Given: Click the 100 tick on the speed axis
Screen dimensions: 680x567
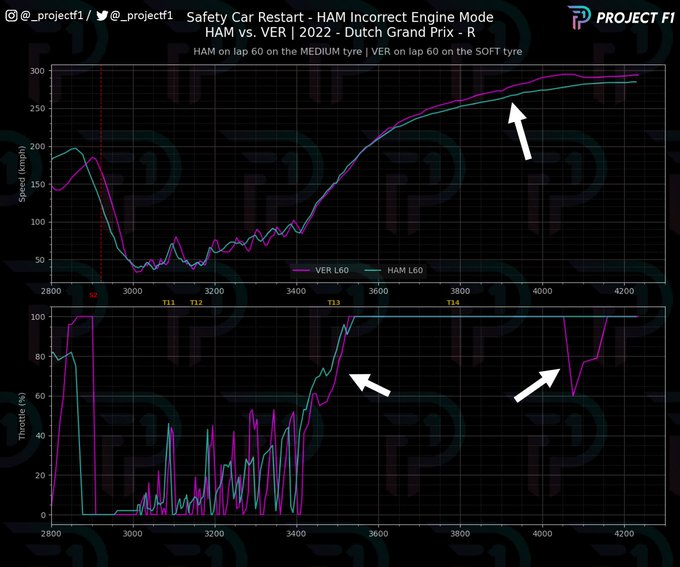Looking at the screenshot, I should point(38,222).
